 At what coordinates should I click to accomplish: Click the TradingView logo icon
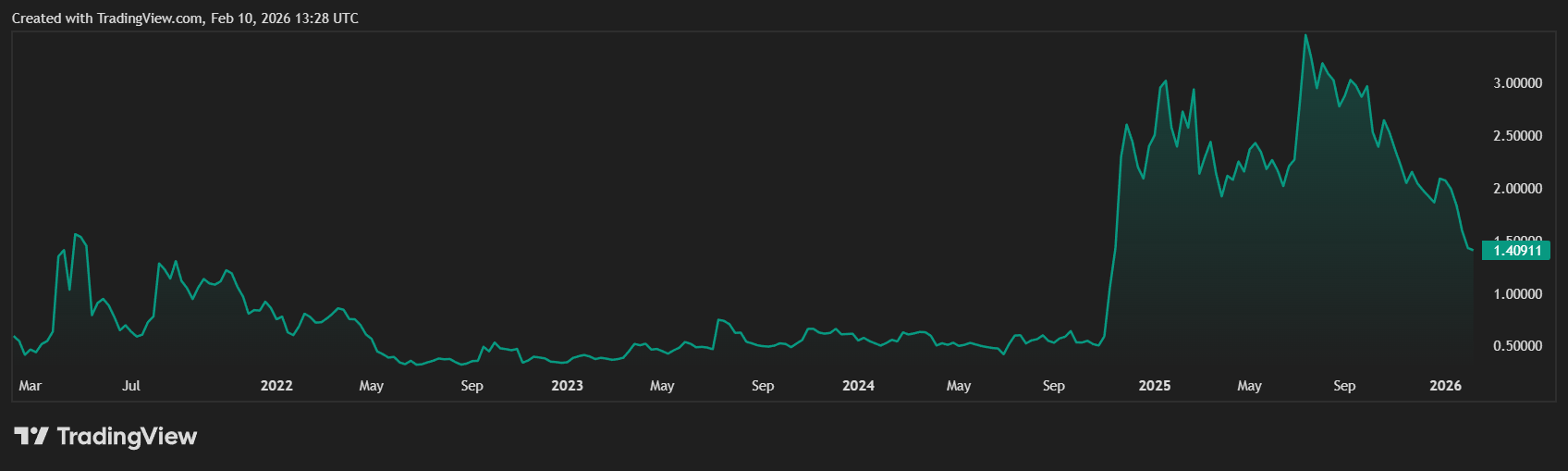point(31,436)
